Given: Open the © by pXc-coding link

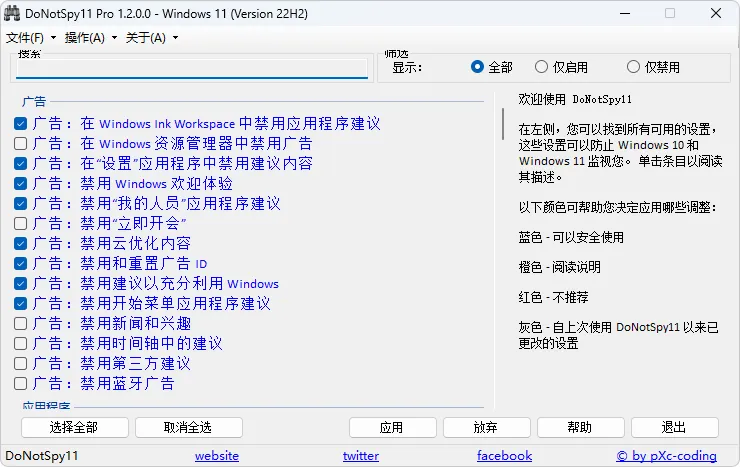Looking at the screenshot, I should point(666,456).
